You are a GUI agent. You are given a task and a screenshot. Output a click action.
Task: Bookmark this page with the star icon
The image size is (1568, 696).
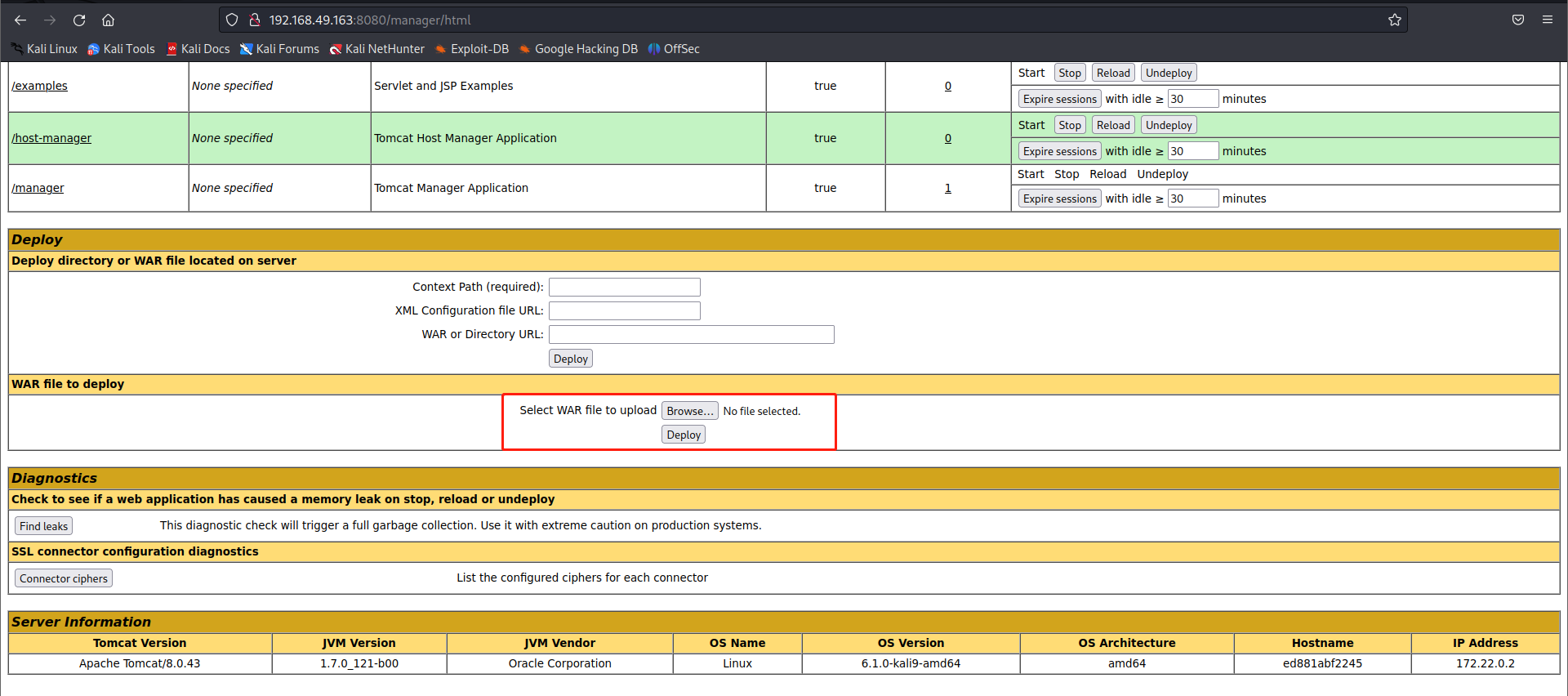click(1394, 20)
